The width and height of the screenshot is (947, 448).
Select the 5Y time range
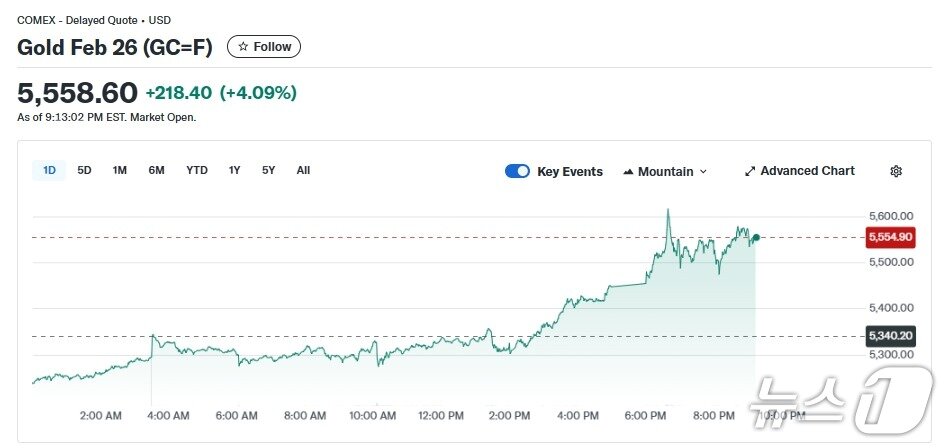point(269,170)
